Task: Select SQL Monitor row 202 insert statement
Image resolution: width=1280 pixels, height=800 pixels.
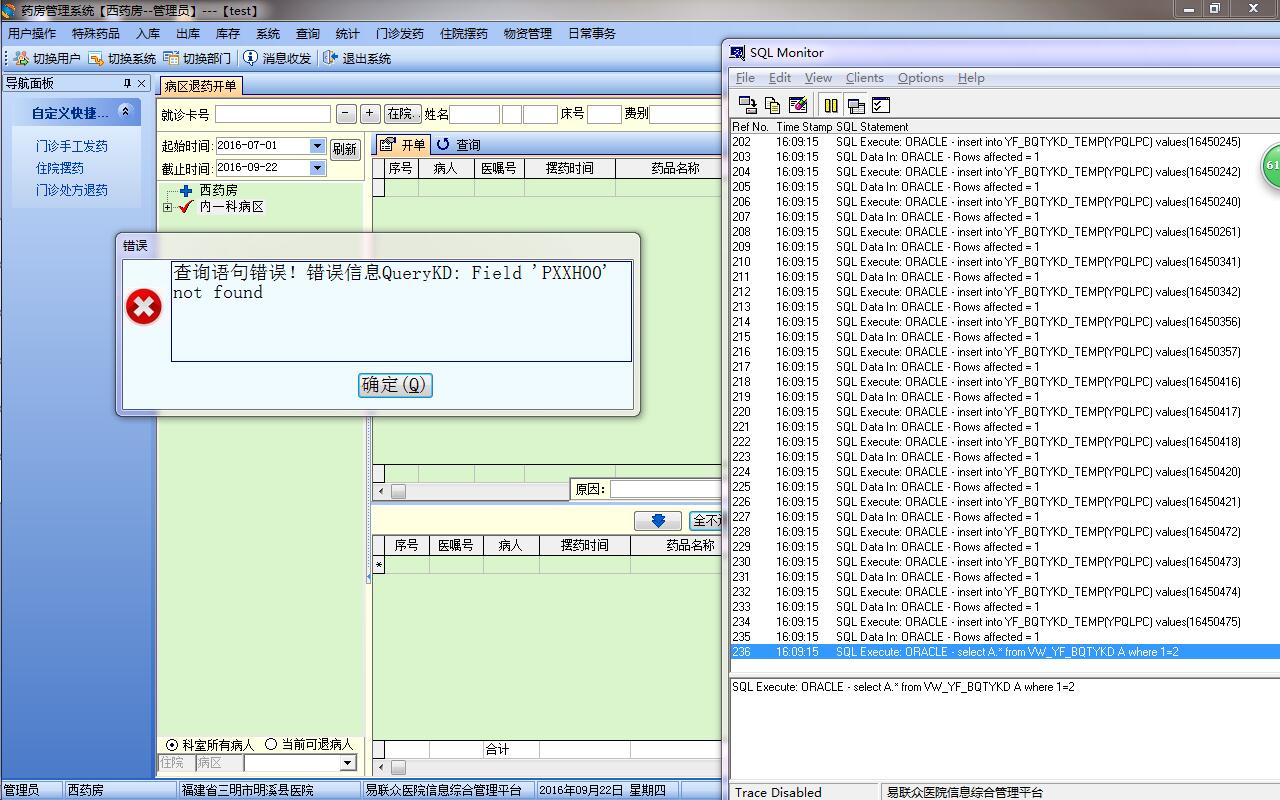Action: (x=1005, y=142)
